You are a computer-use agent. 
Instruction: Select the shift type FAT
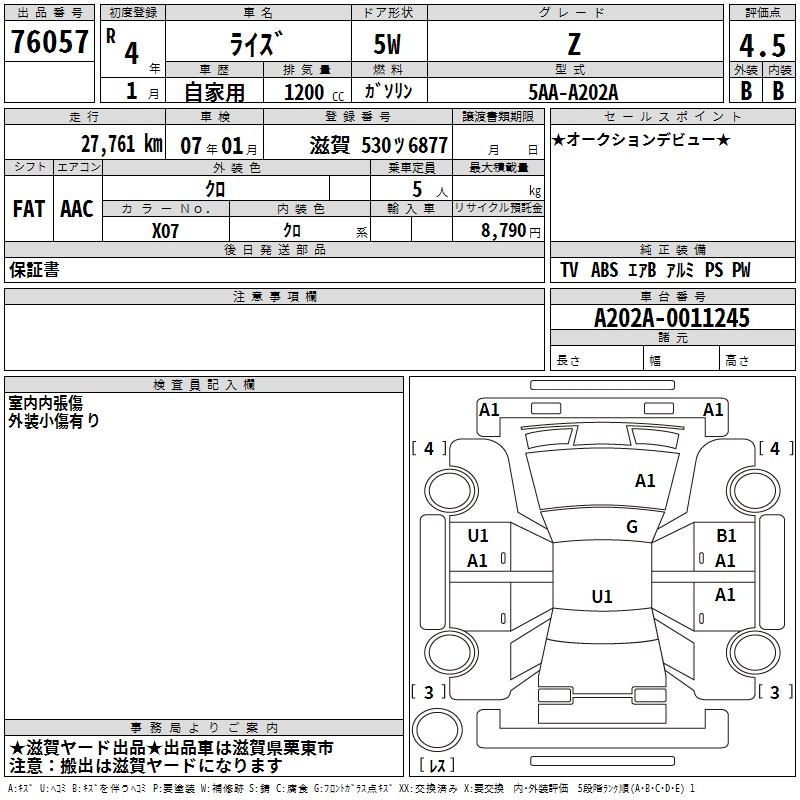[29, 209]
